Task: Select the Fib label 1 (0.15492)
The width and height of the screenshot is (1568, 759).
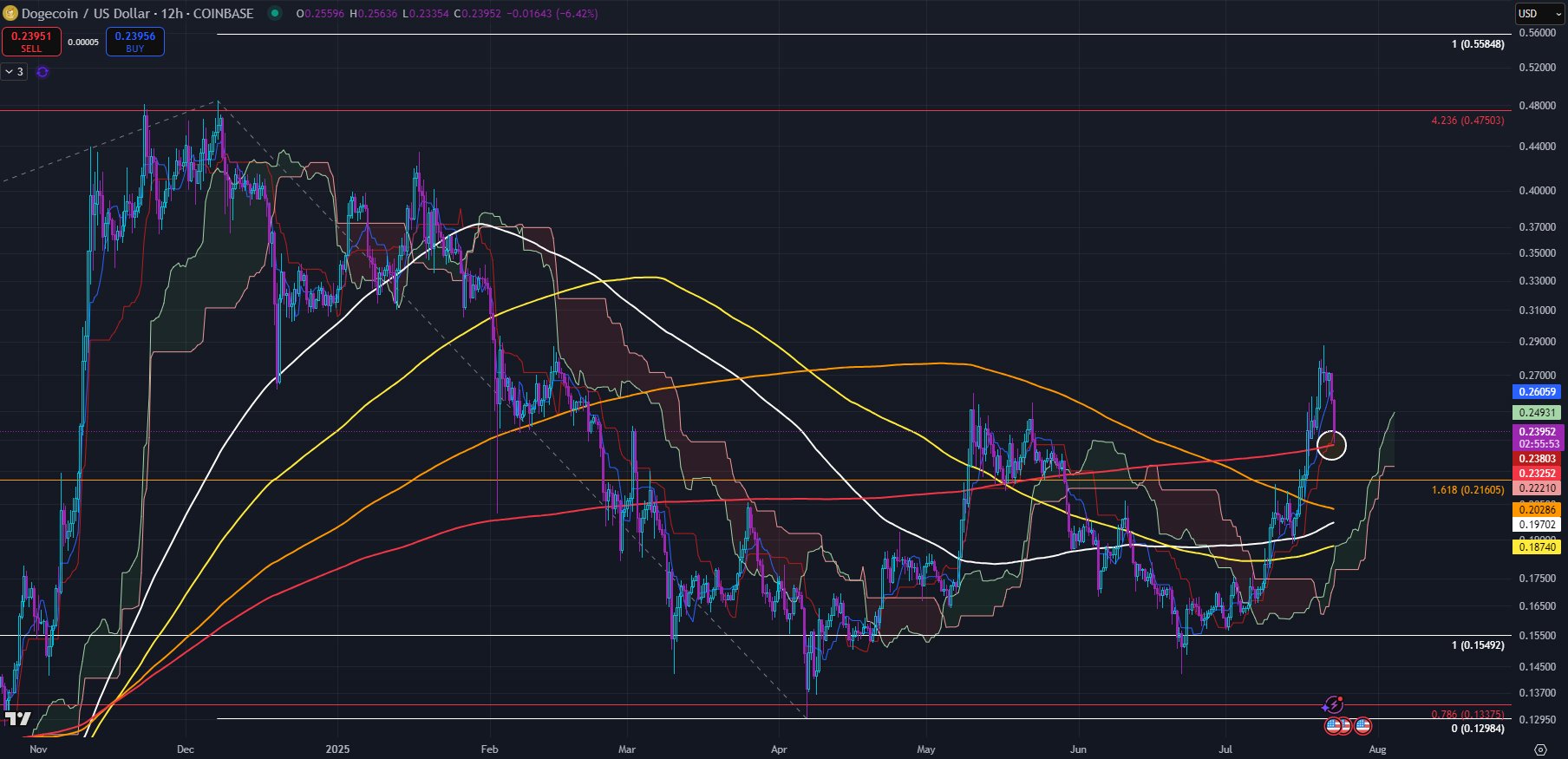Action: click(1478, 645)
